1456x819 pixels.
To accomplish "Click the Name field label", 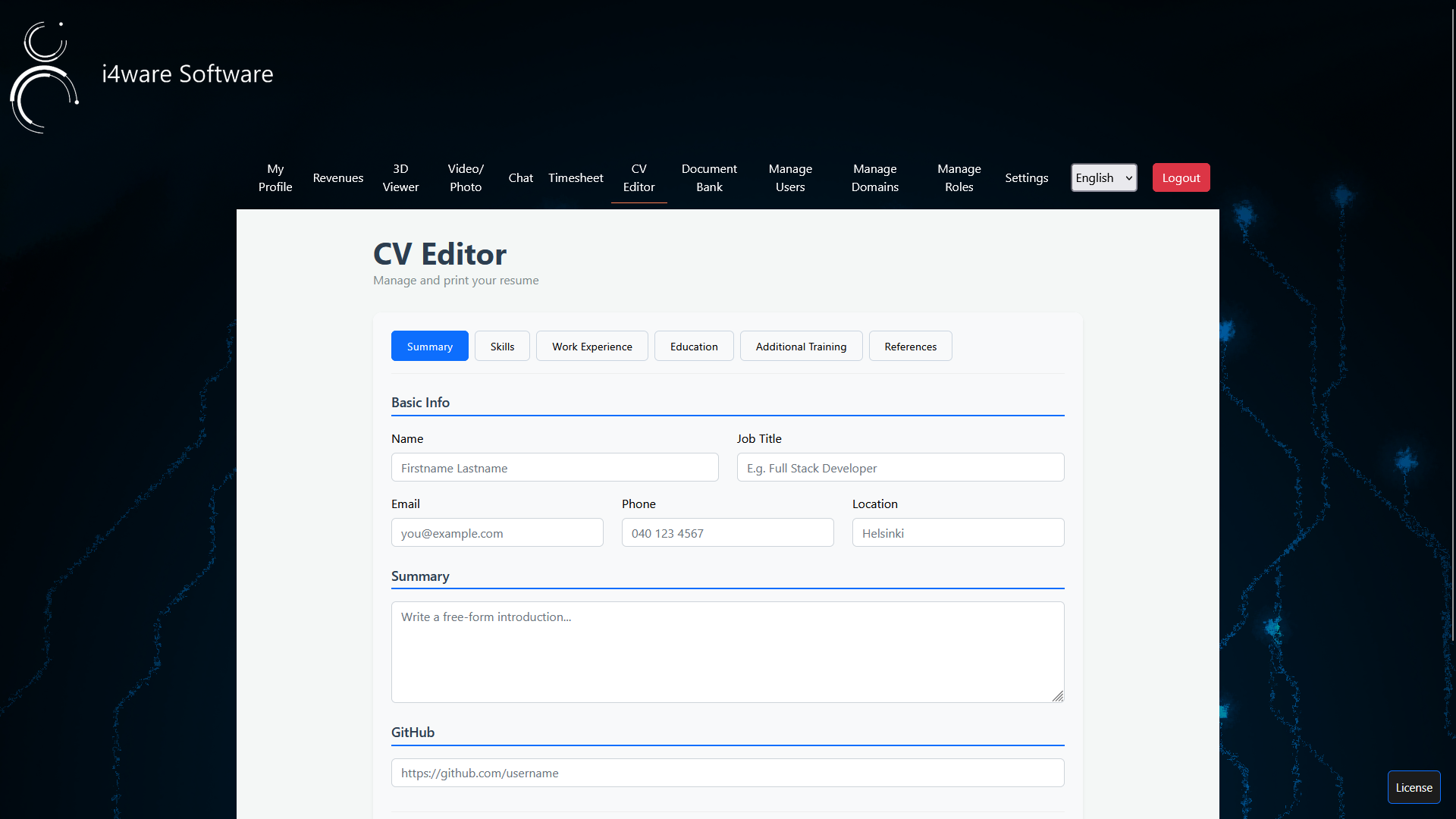I will coord(407,438).
